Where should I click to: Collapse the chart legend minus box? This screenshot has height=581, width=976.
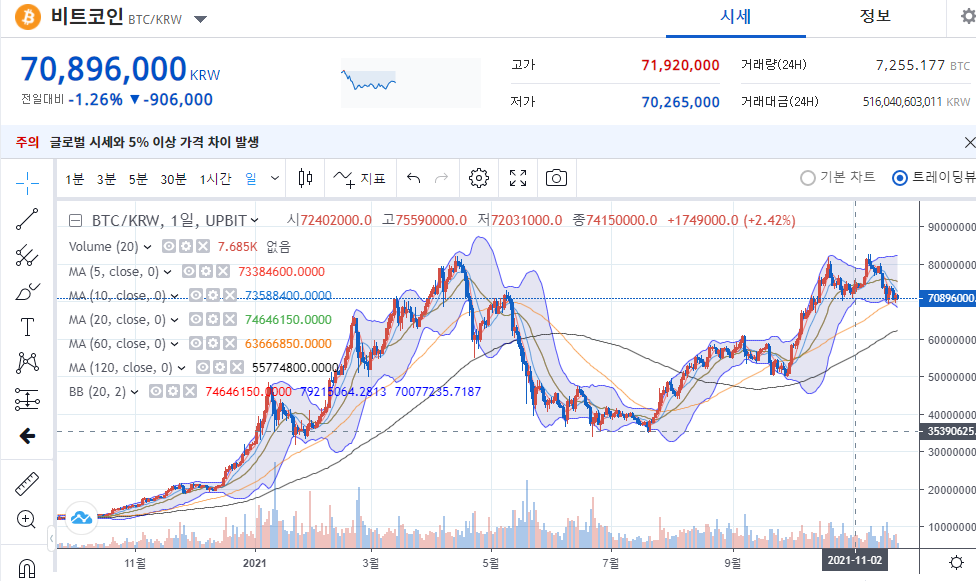pos(75,220)
